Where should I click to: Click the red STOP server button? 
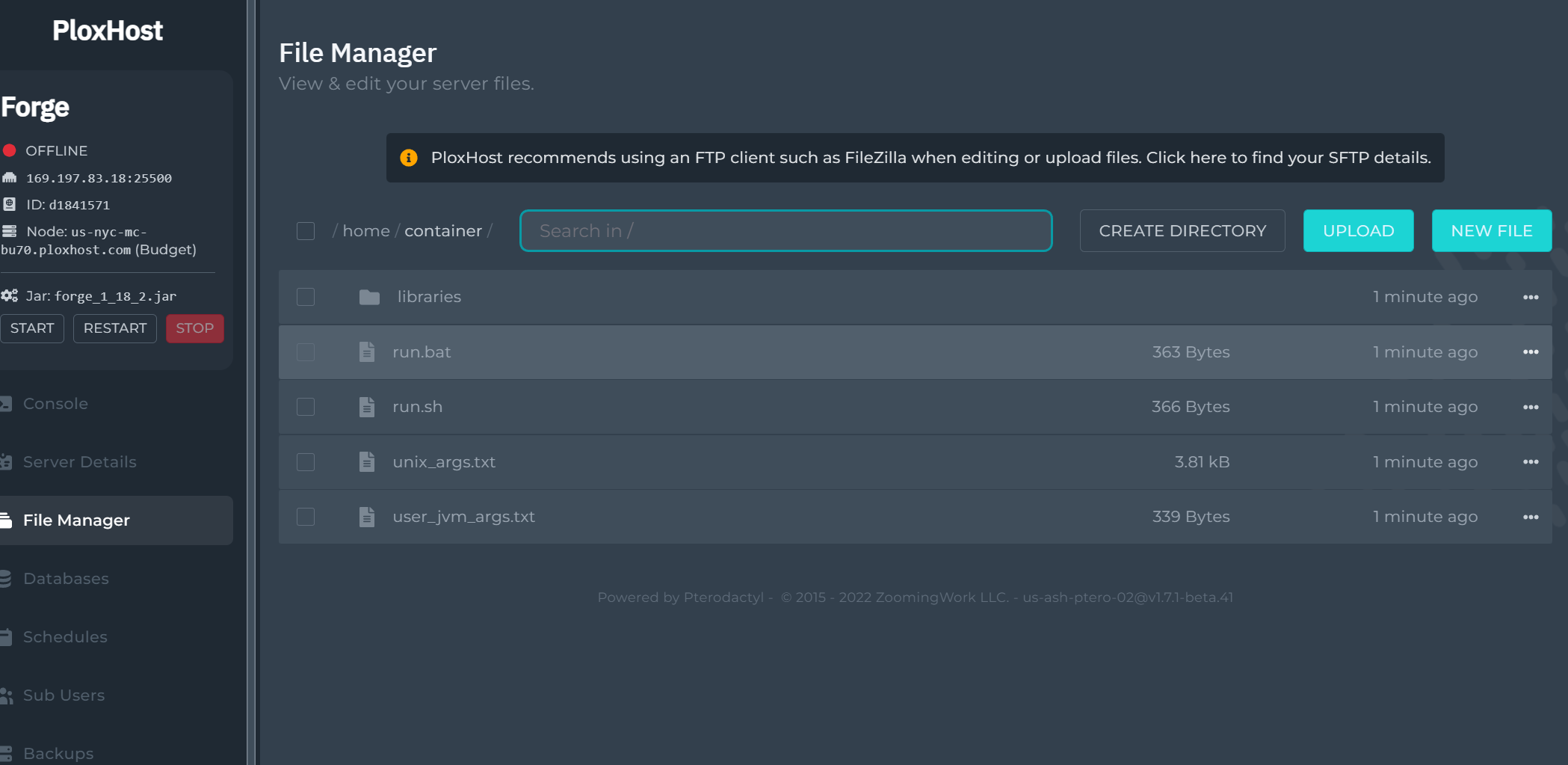(194, 328)
